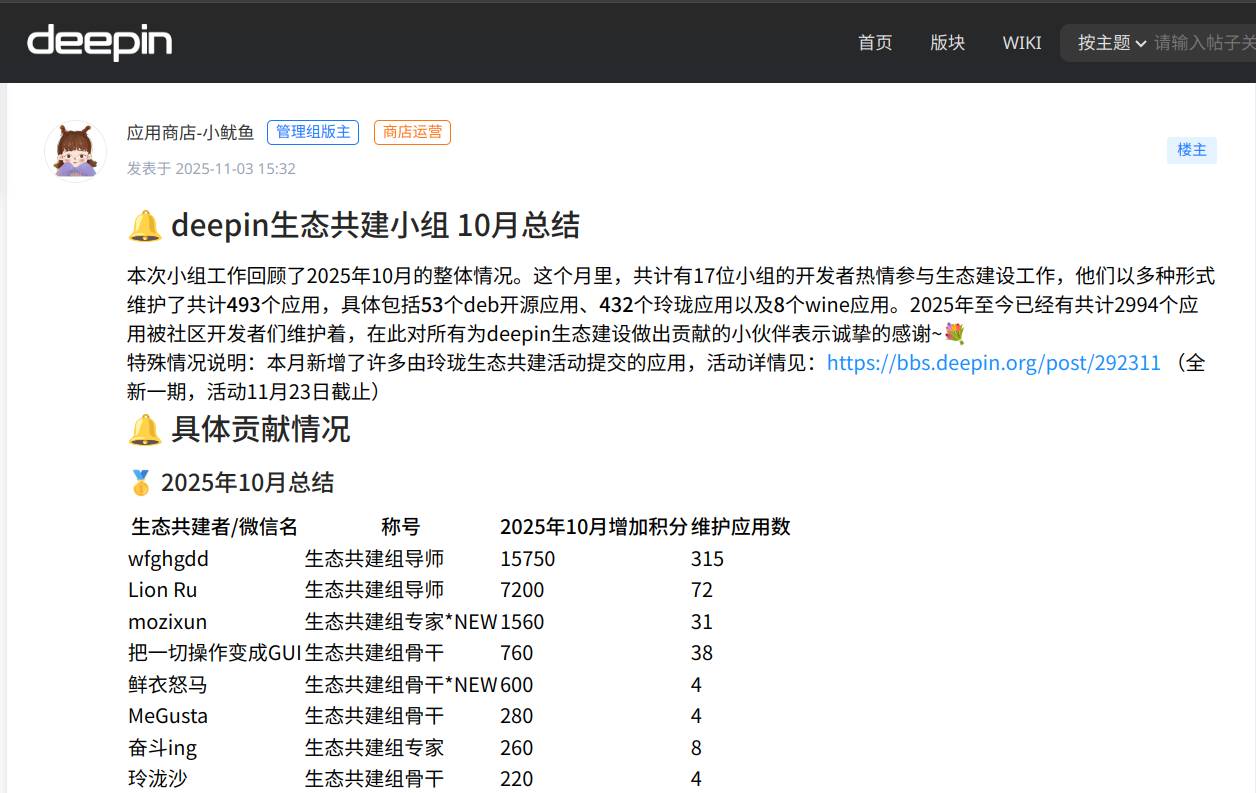Select the name Lion Ru in the table
This screenshot has width=1256, height=793.
[163, 590]
